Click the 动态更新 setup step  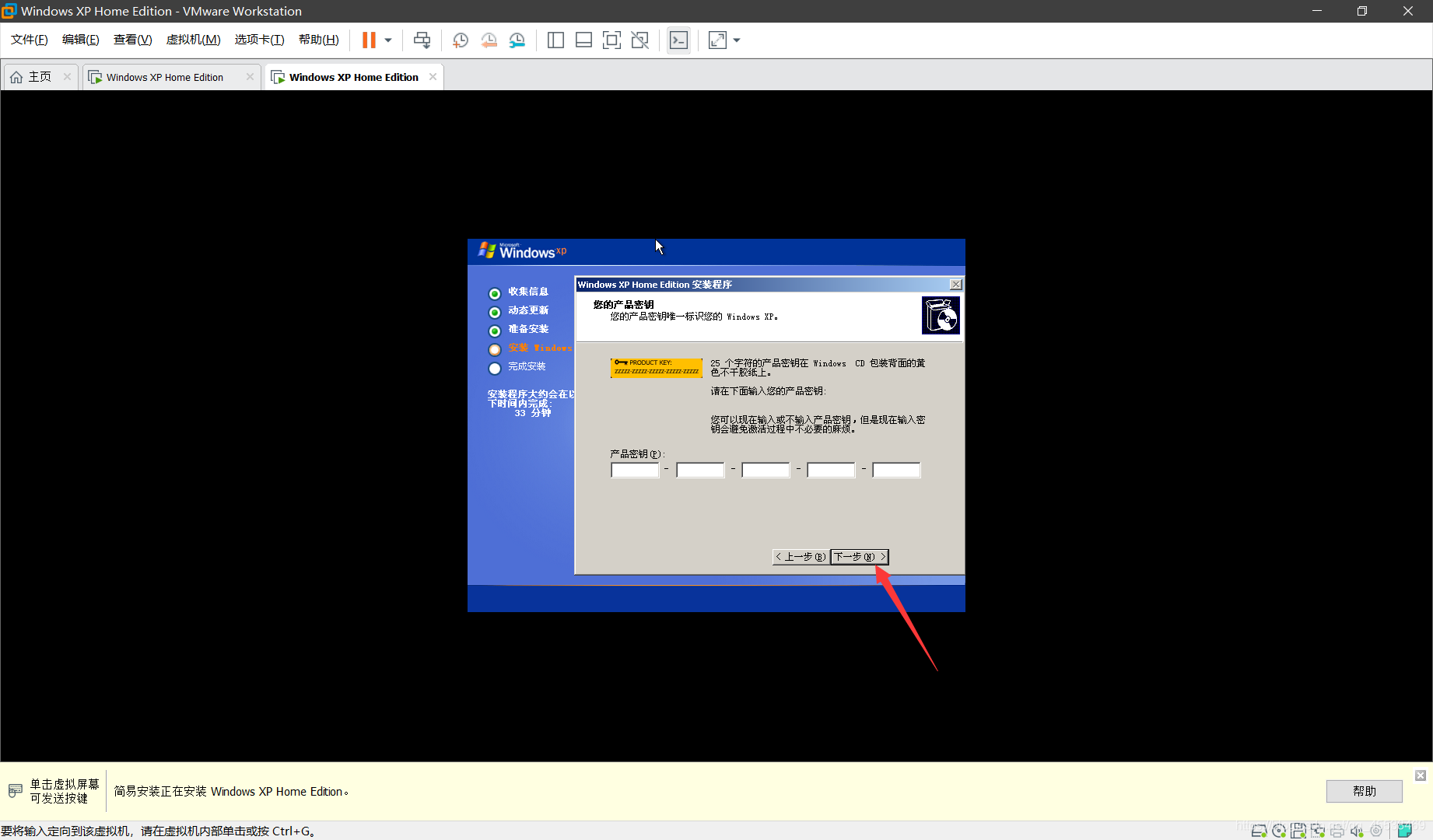coord(528,310)
